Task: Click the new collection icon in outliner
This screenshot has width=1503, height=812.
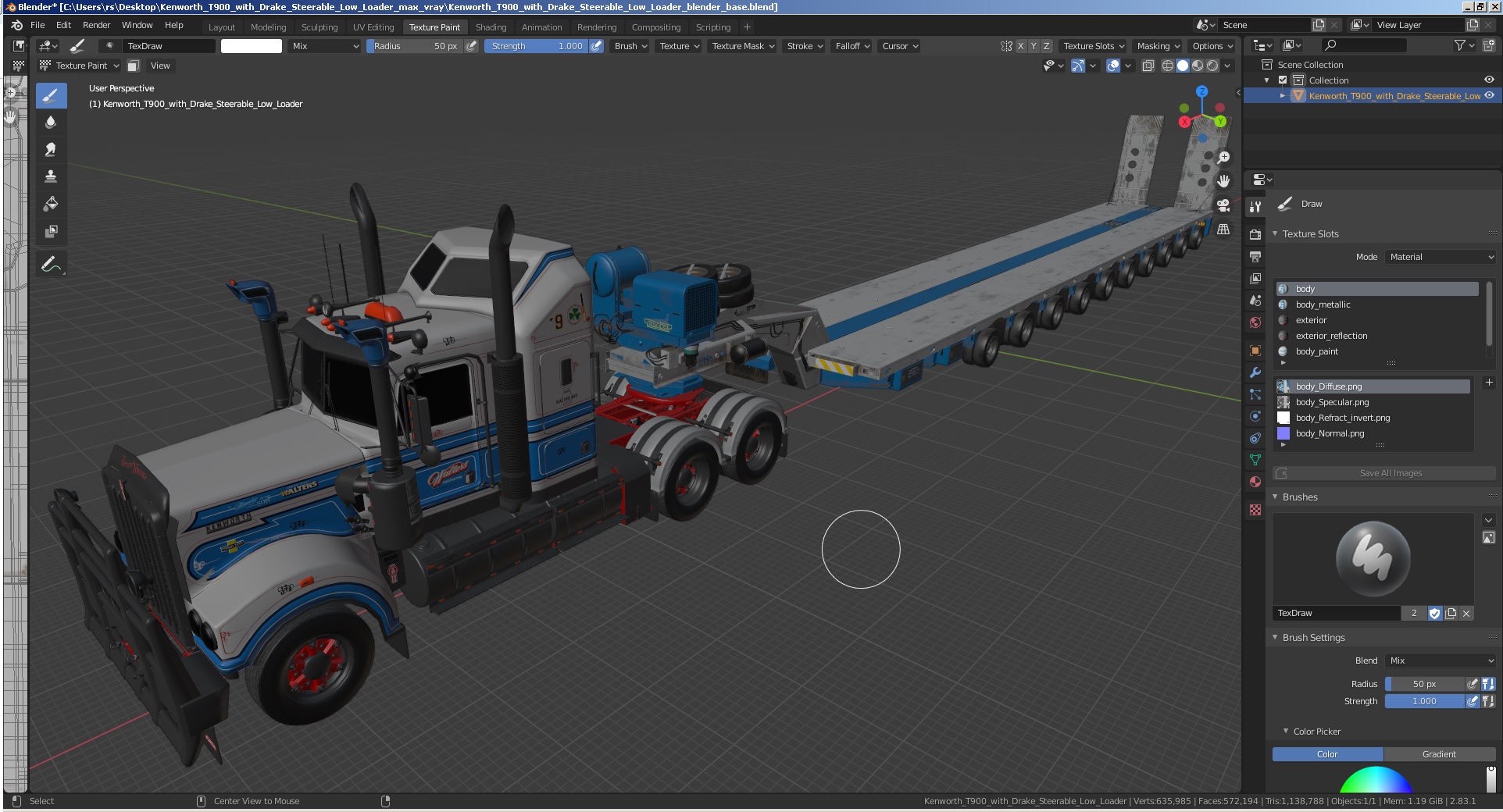Action: [1490, 46]
